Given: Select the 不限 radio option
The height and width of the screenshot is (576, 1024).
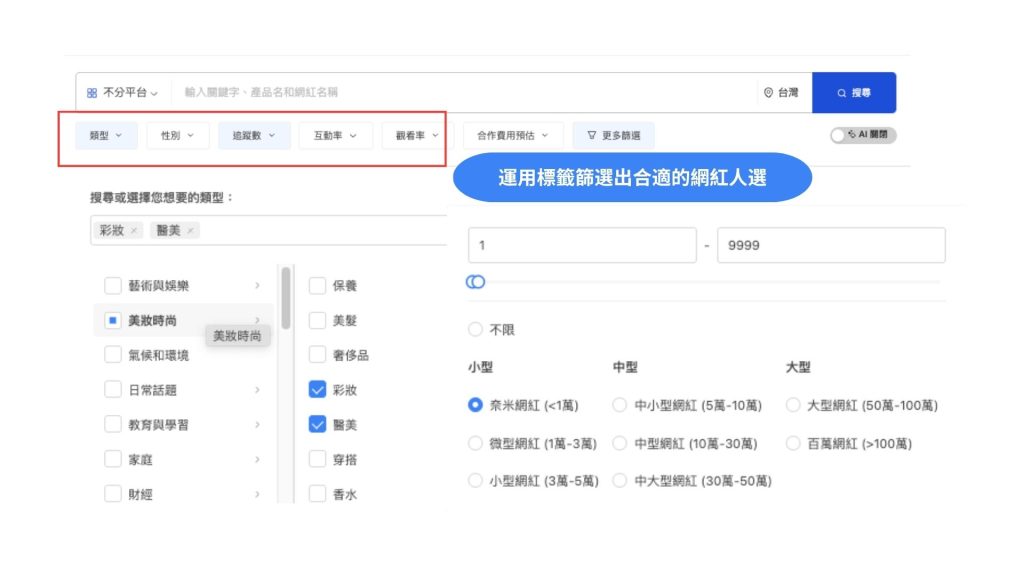Looking at the screenshot, I should coord(475,330).
